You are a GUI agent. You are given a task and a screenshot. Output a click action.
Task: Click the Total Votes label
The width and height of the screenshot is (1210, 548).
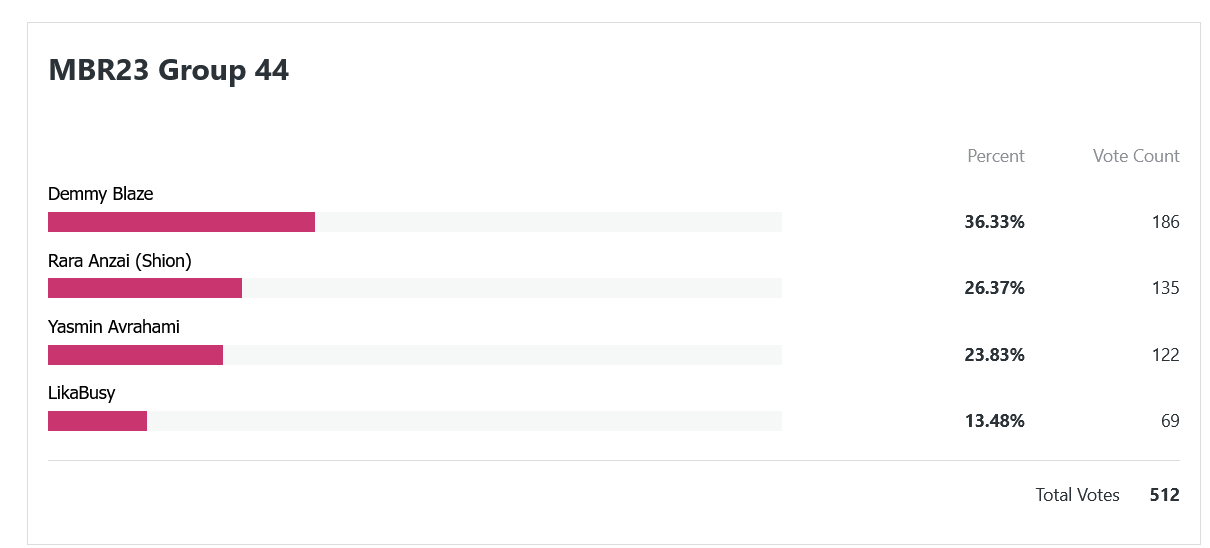coord(1077,495)
